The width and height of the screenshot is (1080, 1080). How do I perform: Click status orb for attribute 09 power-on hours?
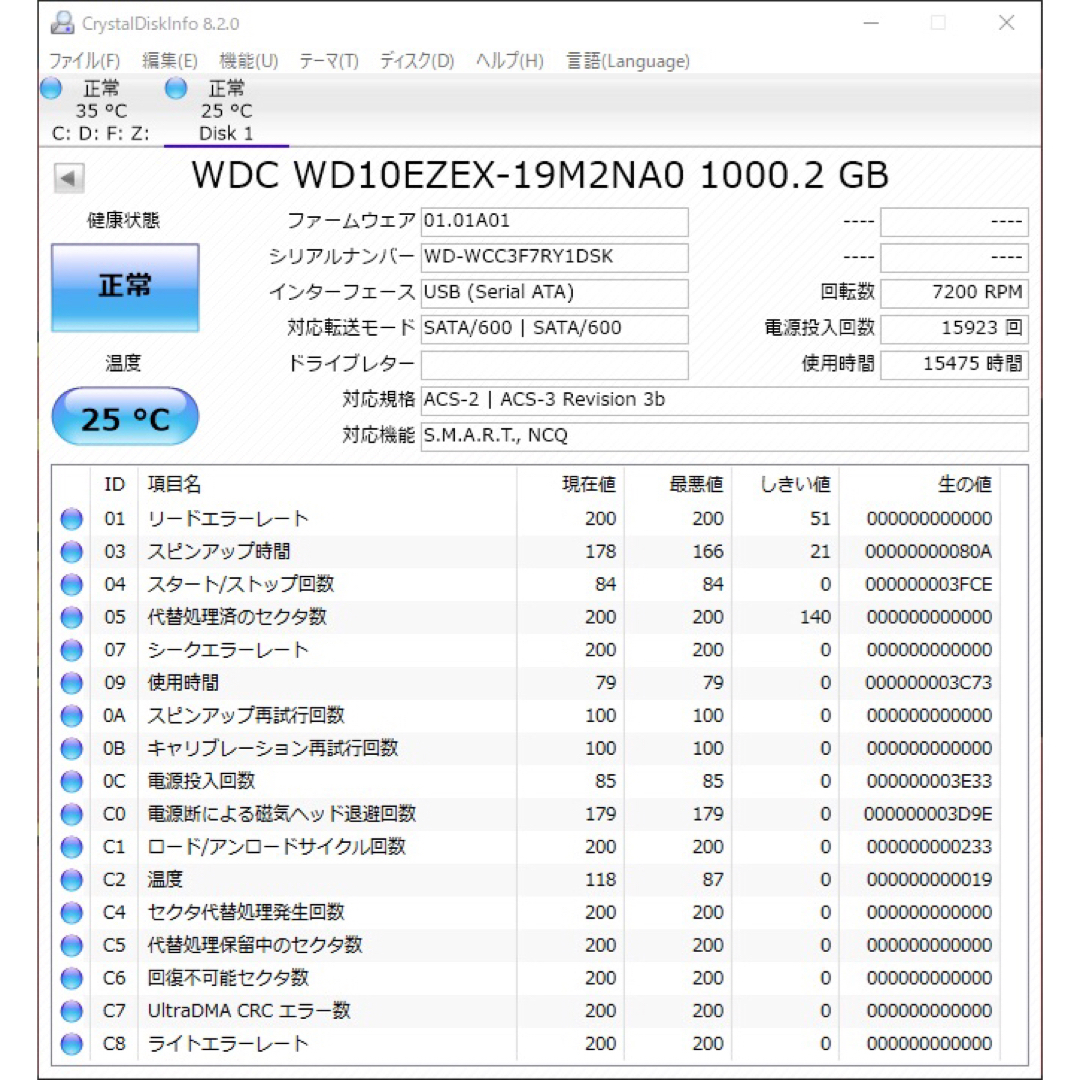click(72, 683)
